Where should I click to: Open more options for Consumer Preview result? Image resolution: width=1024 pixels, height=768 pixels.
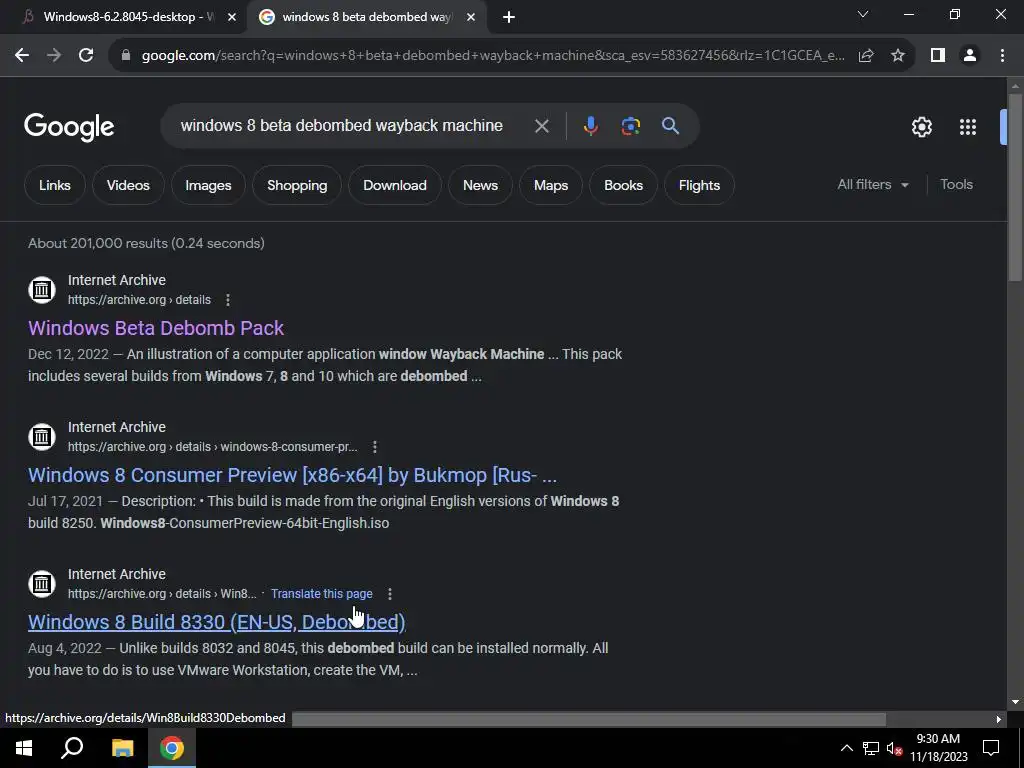(374, 447)
